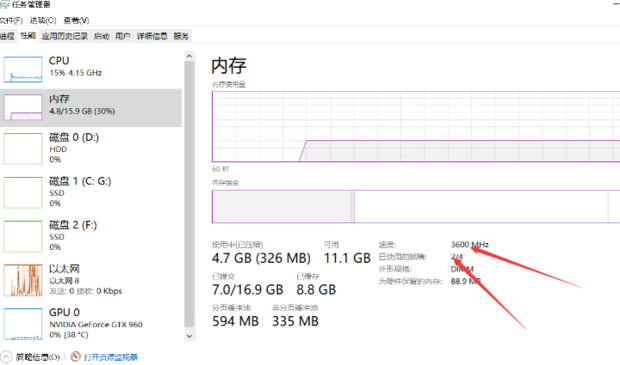Viewport: 620px width, 365px height.
Task: Open the 查看(V) menu
Action: [76, 20]
